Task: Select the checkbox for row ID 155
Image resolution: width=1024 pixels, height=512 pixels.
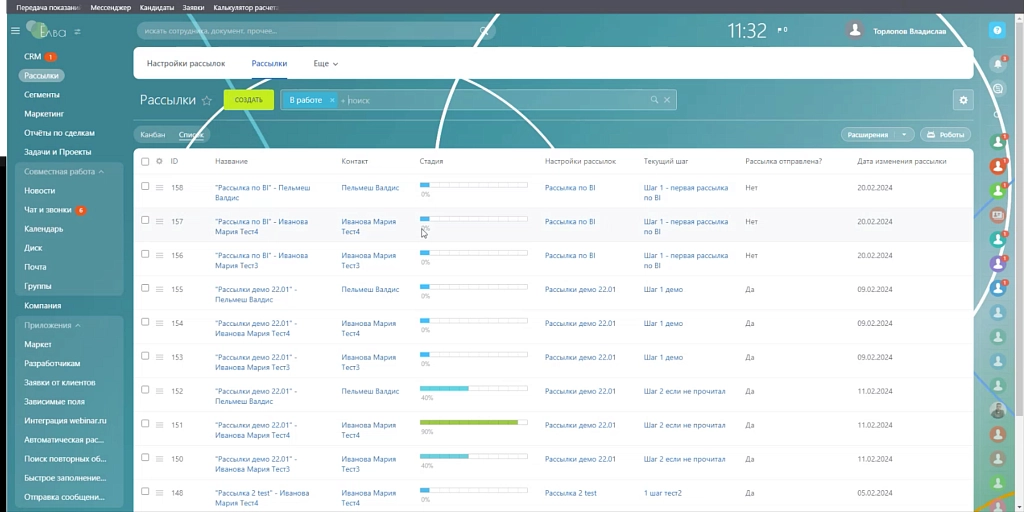Action: [x=145, y=288]
